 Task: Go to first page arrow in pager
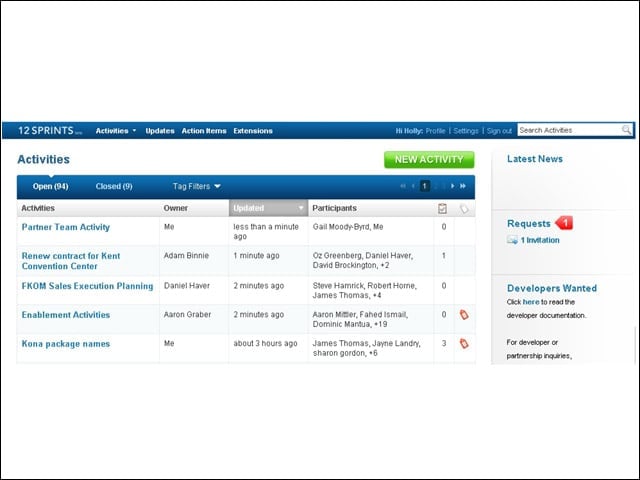[x=403, y=186]
